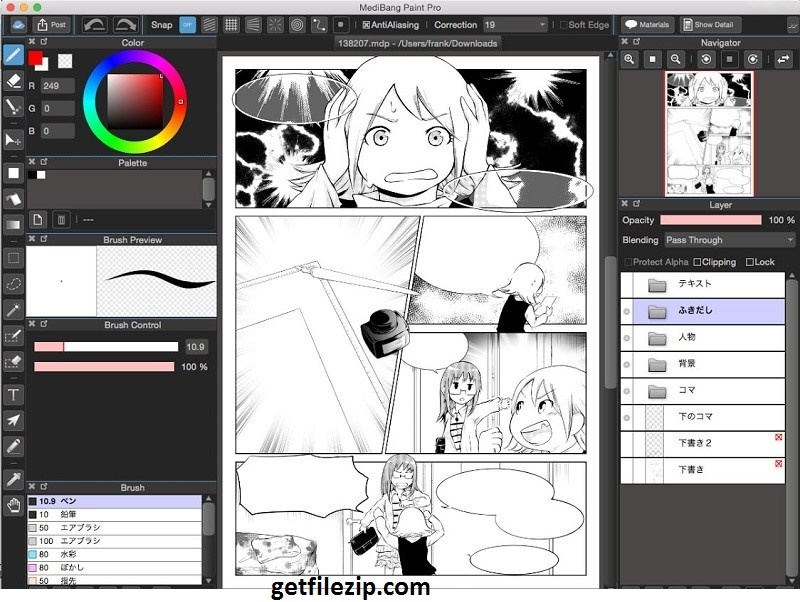The image size is (800, 602).
Task: Add new palette color with page icon
Action: point(38,220)
